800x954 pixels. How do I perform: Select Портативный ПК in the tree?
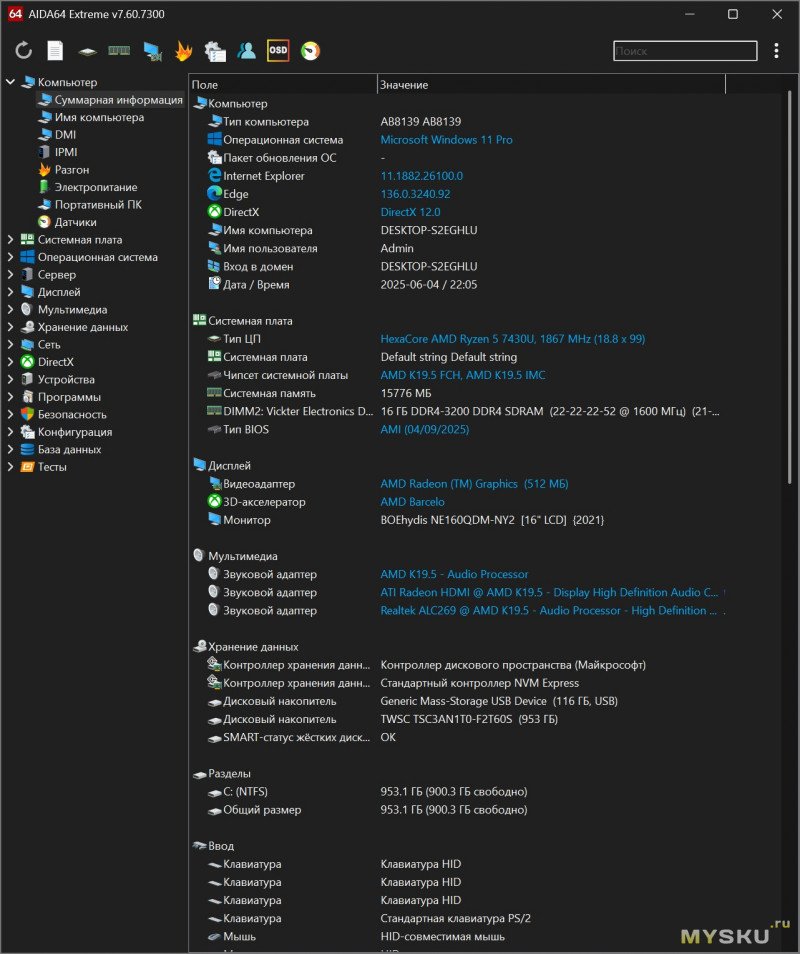click(x=98, y=204)
